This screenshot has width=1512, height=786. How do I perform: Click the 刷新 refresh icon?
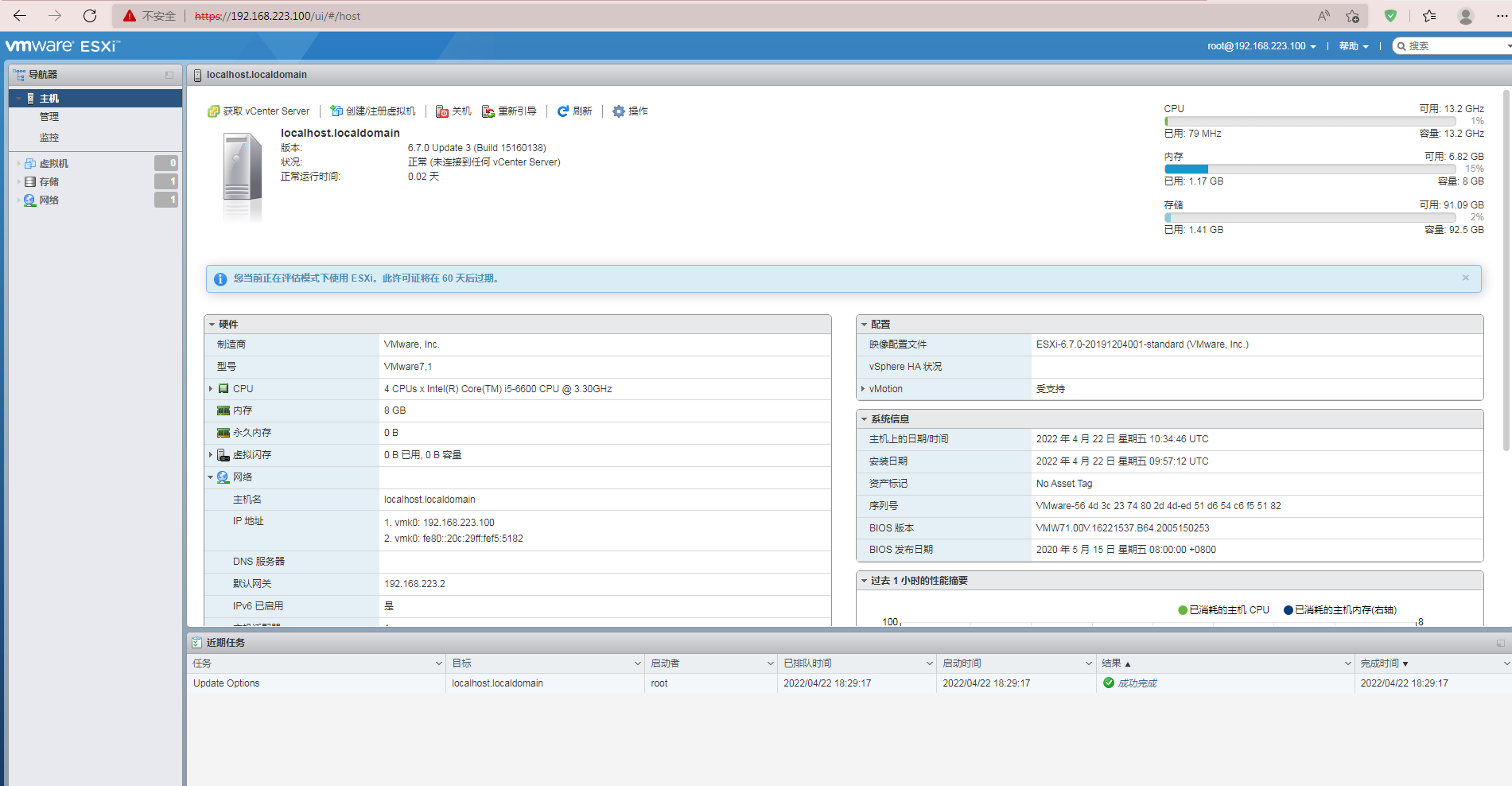tap(563, 111)
